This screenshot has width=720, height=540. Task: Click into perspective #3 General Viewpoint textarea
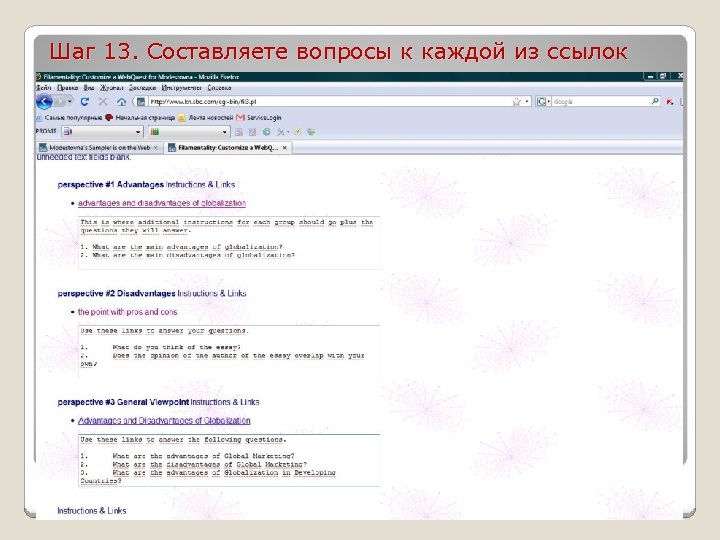229,460
